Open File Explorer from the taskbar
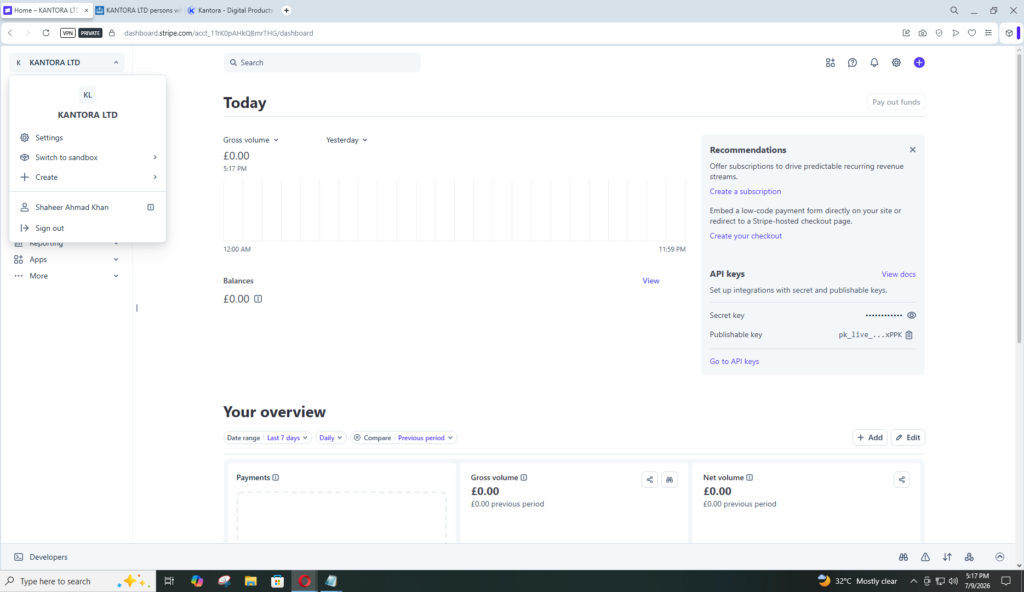The width and height of the screenshot is (1024, 592). coord(251,581)
